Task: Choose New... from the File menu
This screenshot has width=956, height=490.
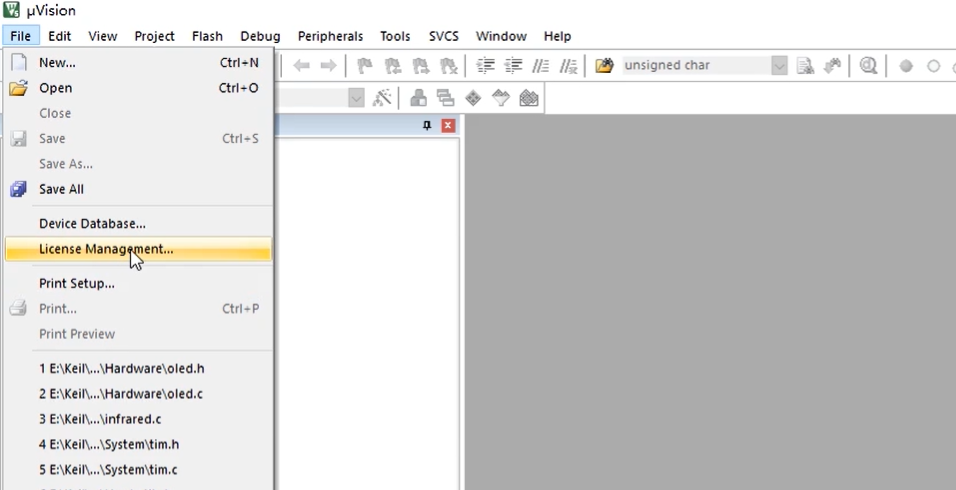Action: pos(138,62)
